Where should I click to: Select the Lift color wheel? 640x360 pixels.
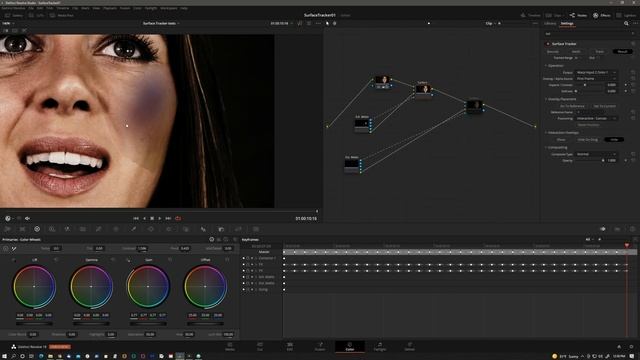pyautogui.click(x=34, y=287)
